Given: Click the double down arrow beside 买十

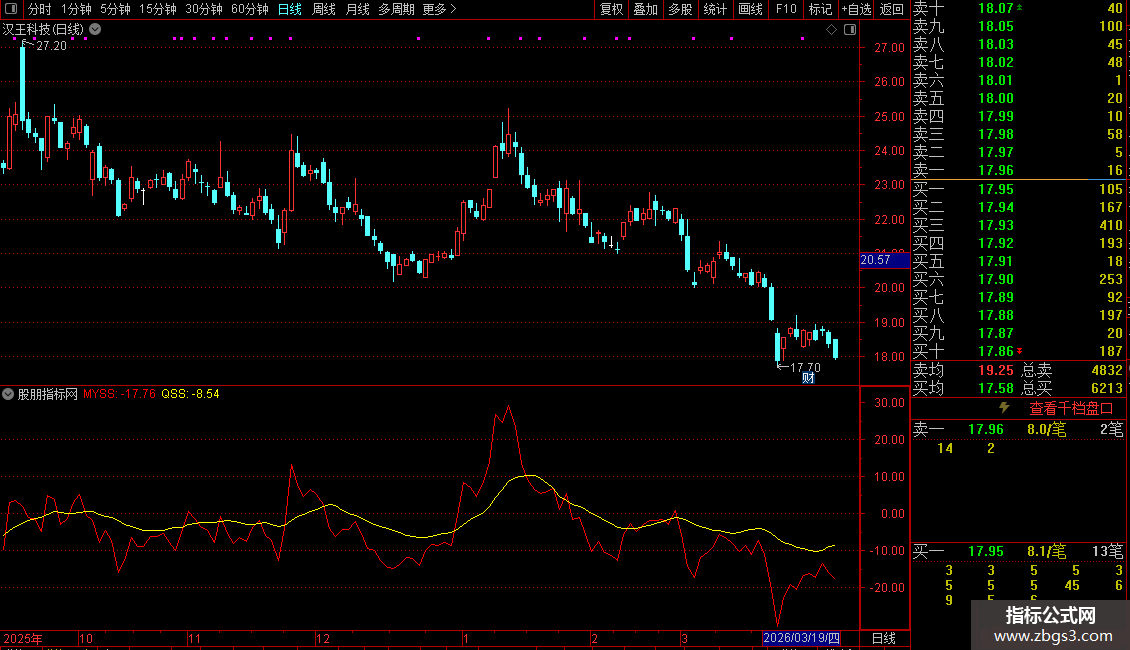Looking at the screenshot, I should click(x=1019, y=352).
